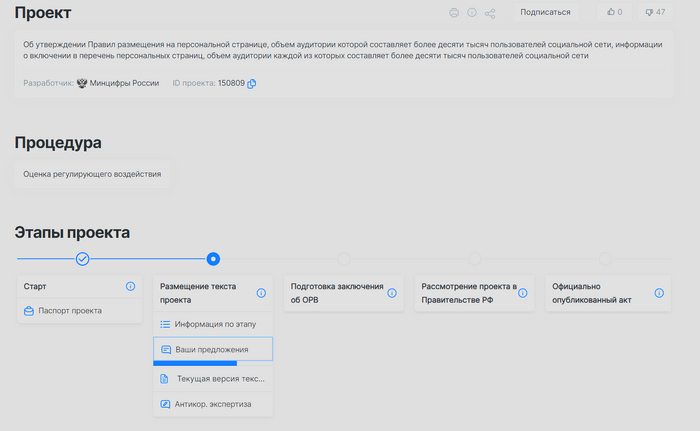The width and height of the screenshot is (700, 431).
Task: Like the project with thumbs up
Action: 614,12
